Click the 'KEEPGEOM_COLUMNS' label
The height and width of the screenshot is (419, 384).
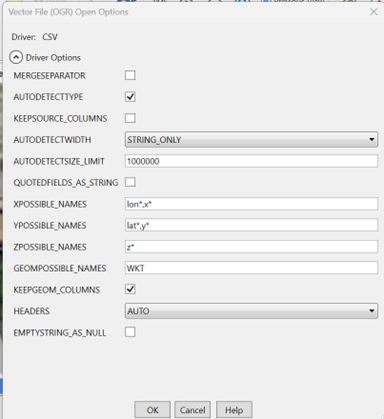(x=57, y=290)
